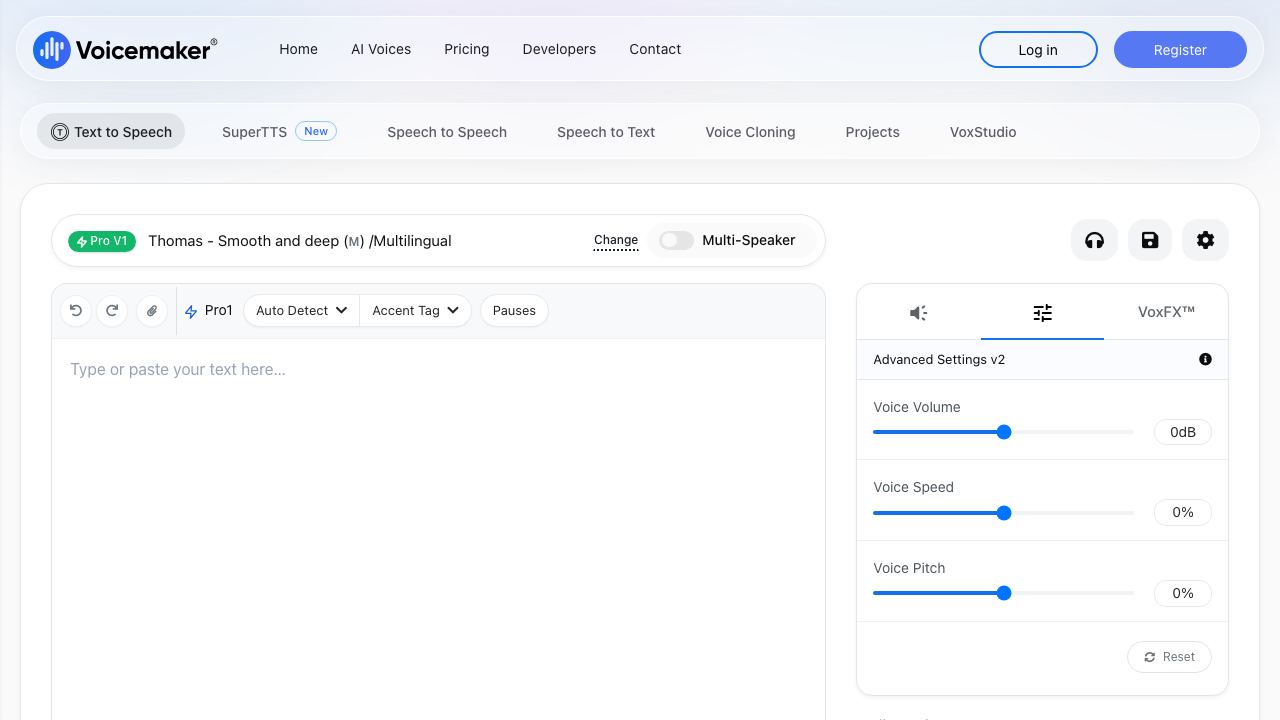Go to Speech to Speech tab
This screenshot has width=1280, height=720.
pos(447,132)
